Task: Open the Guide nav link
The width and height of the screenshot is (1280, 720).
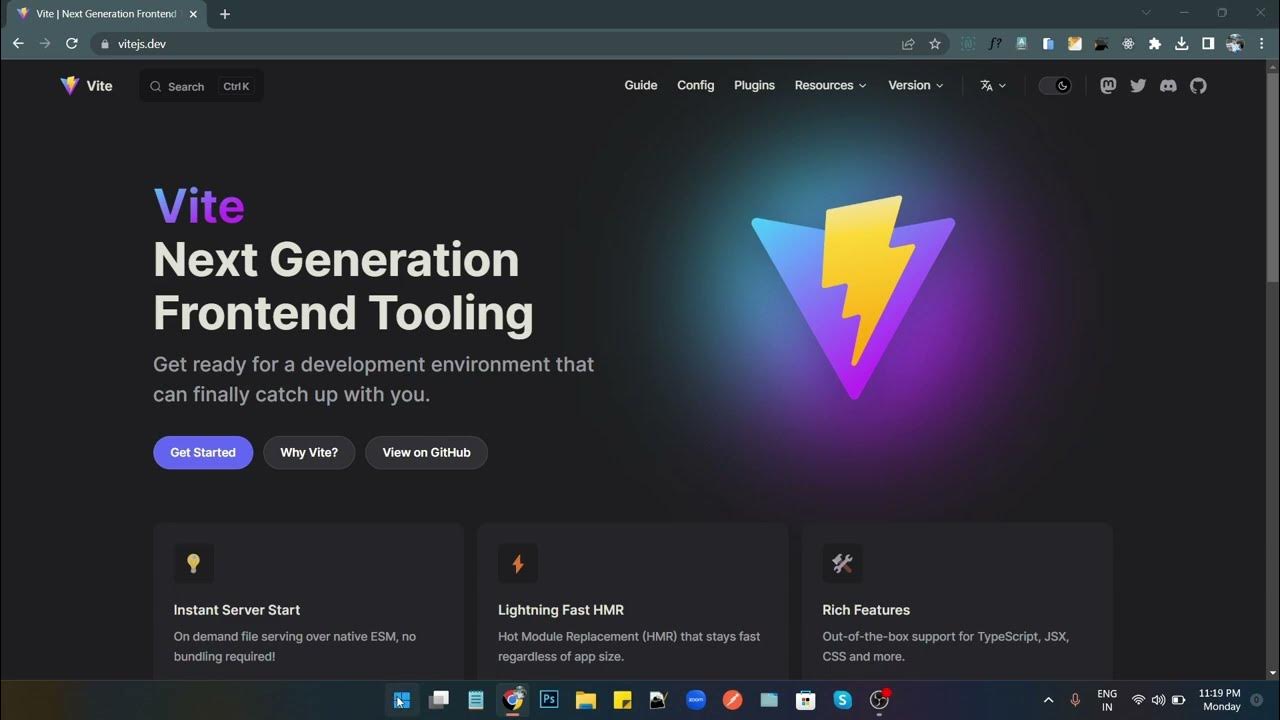Action: 641,86
